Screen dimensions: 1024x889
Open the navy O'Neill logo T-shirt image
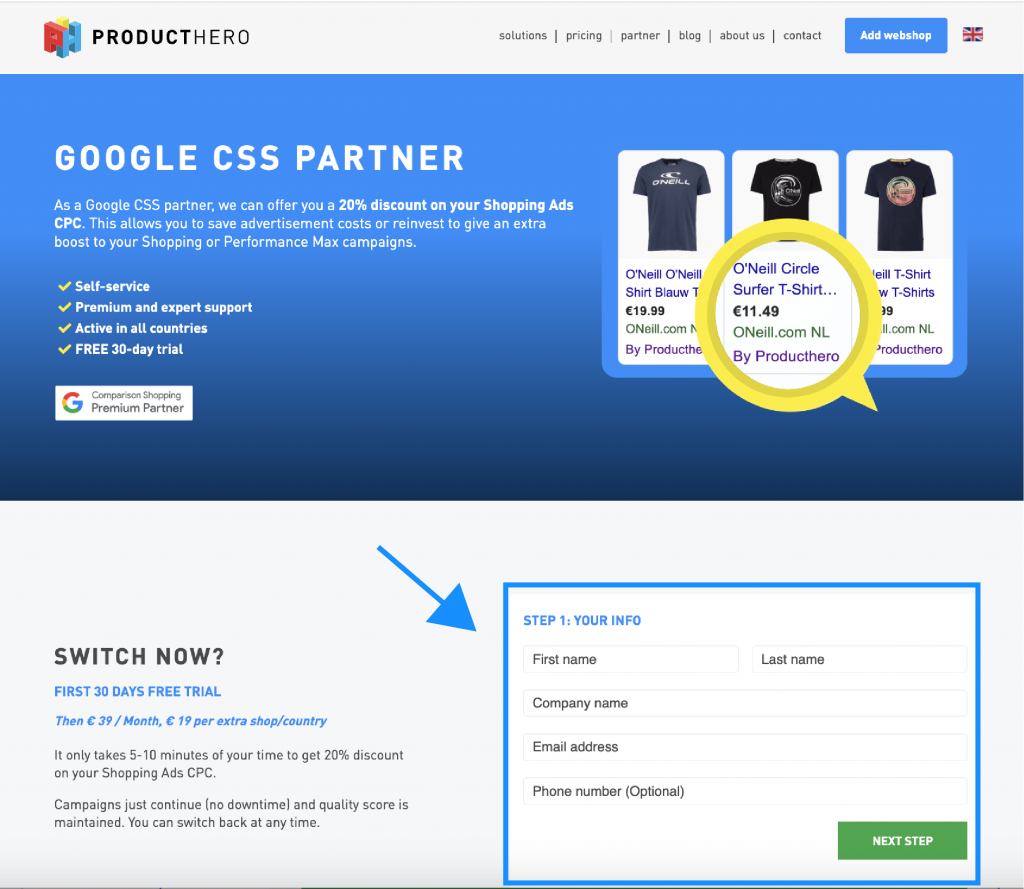[671, 205]
